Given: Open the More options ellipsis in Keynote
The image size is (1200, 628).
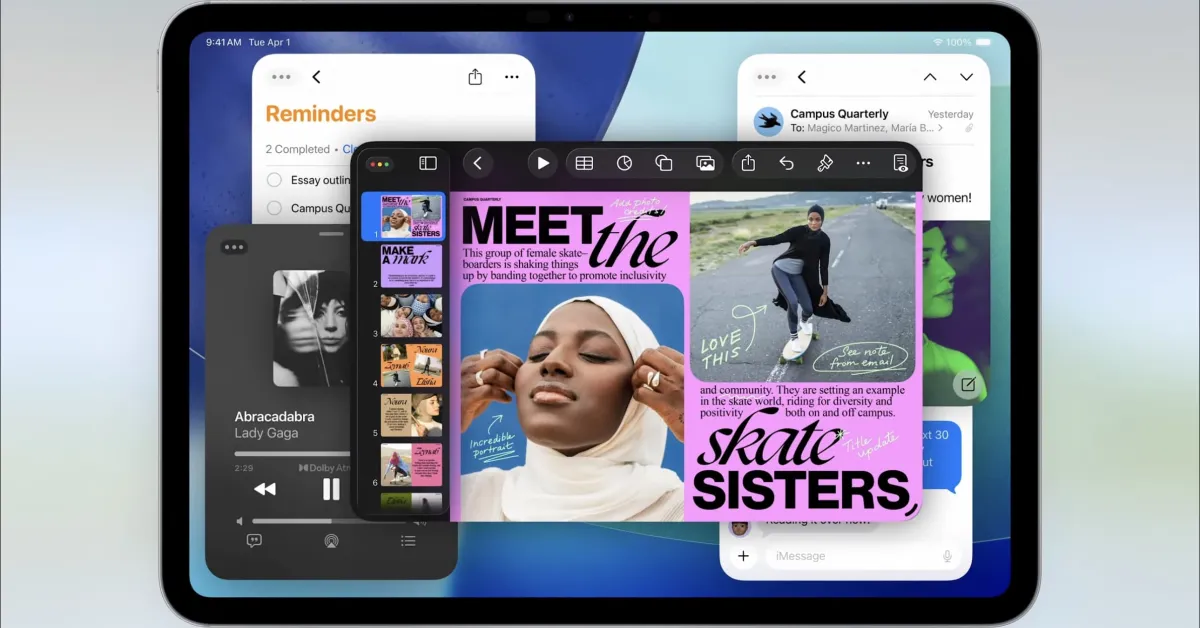Looking at the screenshot, I should 864,163.
